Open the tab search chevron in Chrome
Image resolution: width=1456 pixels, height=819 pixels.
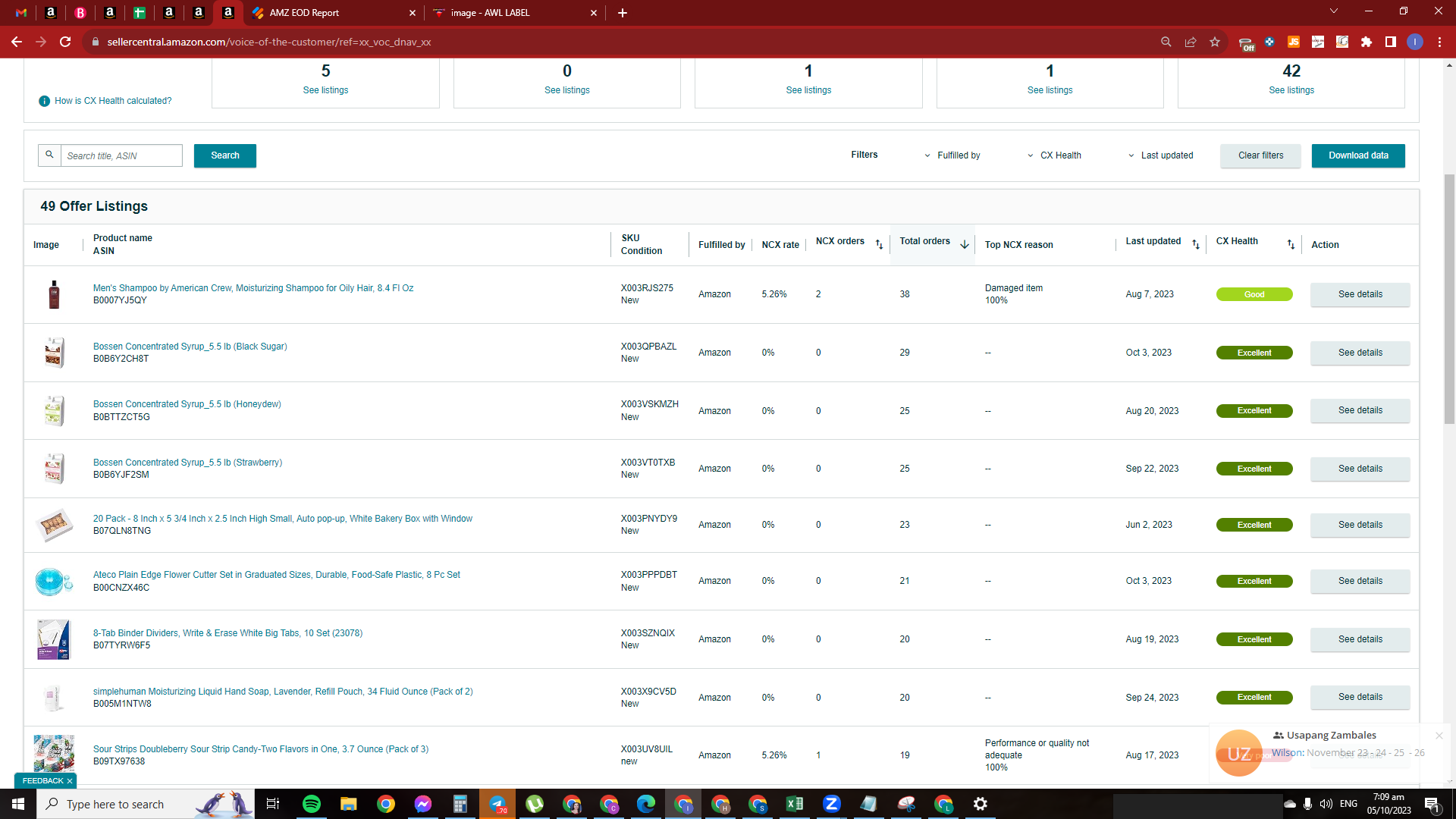tap(1334, 11)
